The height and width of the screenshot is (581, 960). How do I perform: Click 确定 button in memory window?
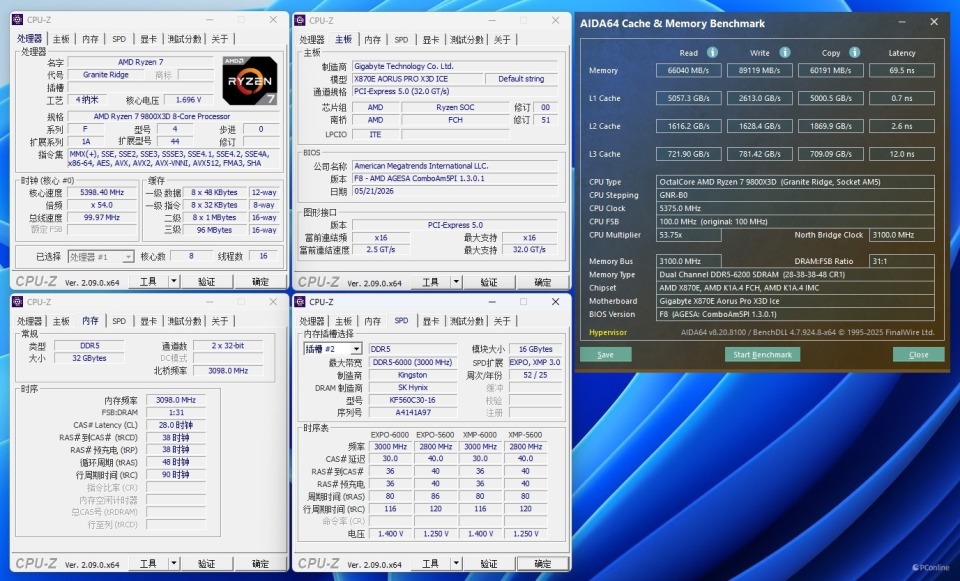click(260, 563)
